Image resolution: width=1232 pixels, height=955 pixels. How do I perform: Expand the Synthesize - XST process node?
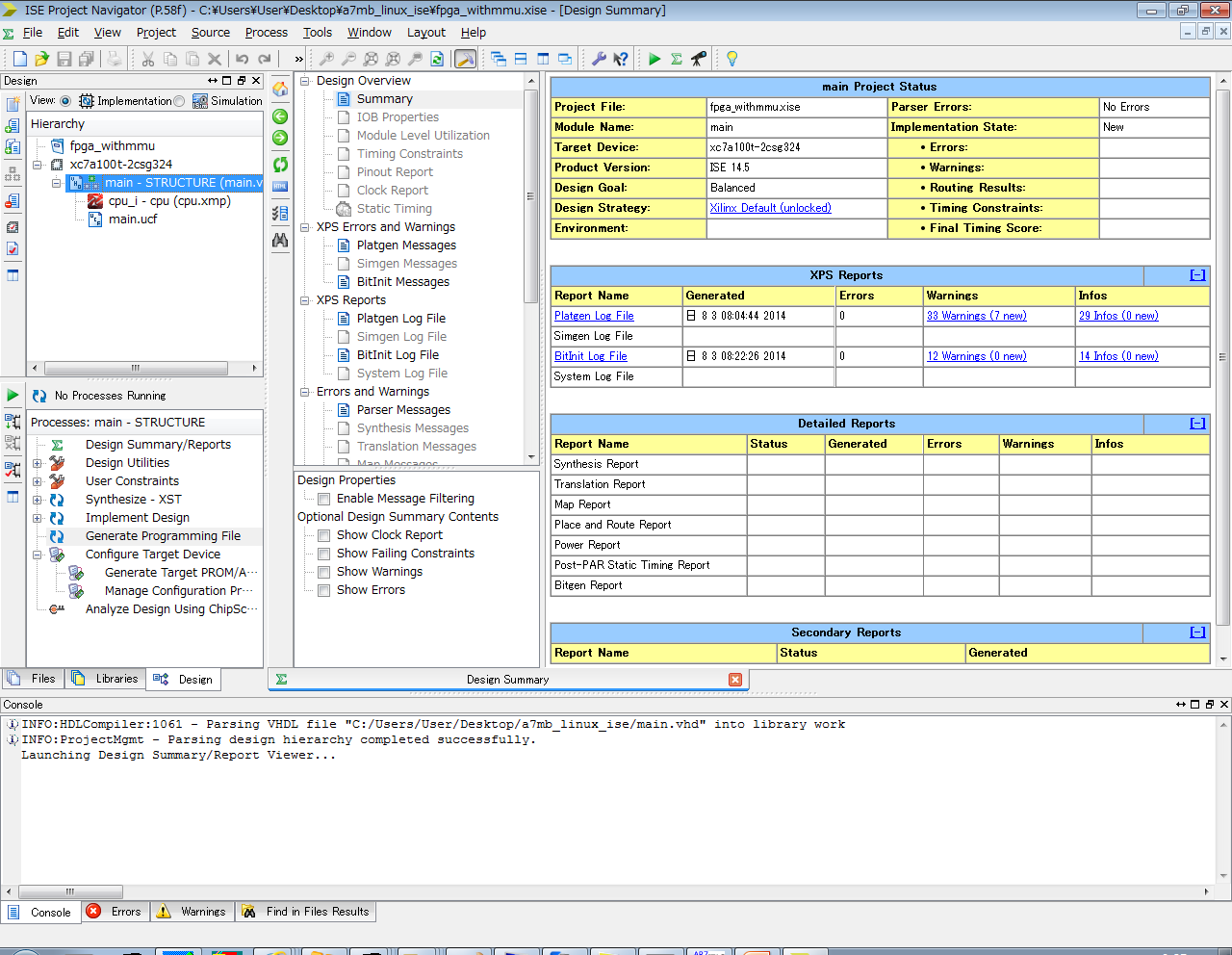(x=38, y=500)
